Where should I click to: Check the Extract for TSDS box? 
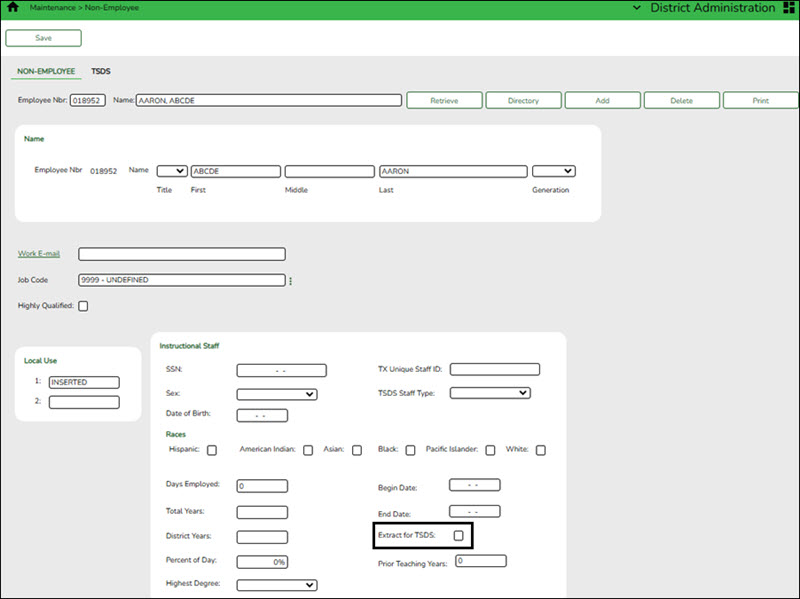(x=458, y=536)
